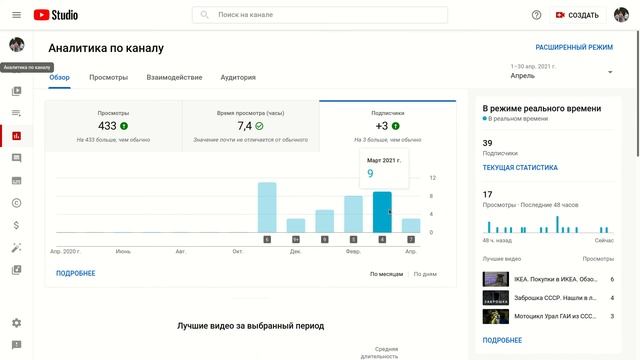Click green check icon next to 7,4
Image resolution: width=640 pixels, height=360 pixels.
(x=259, y=126)
